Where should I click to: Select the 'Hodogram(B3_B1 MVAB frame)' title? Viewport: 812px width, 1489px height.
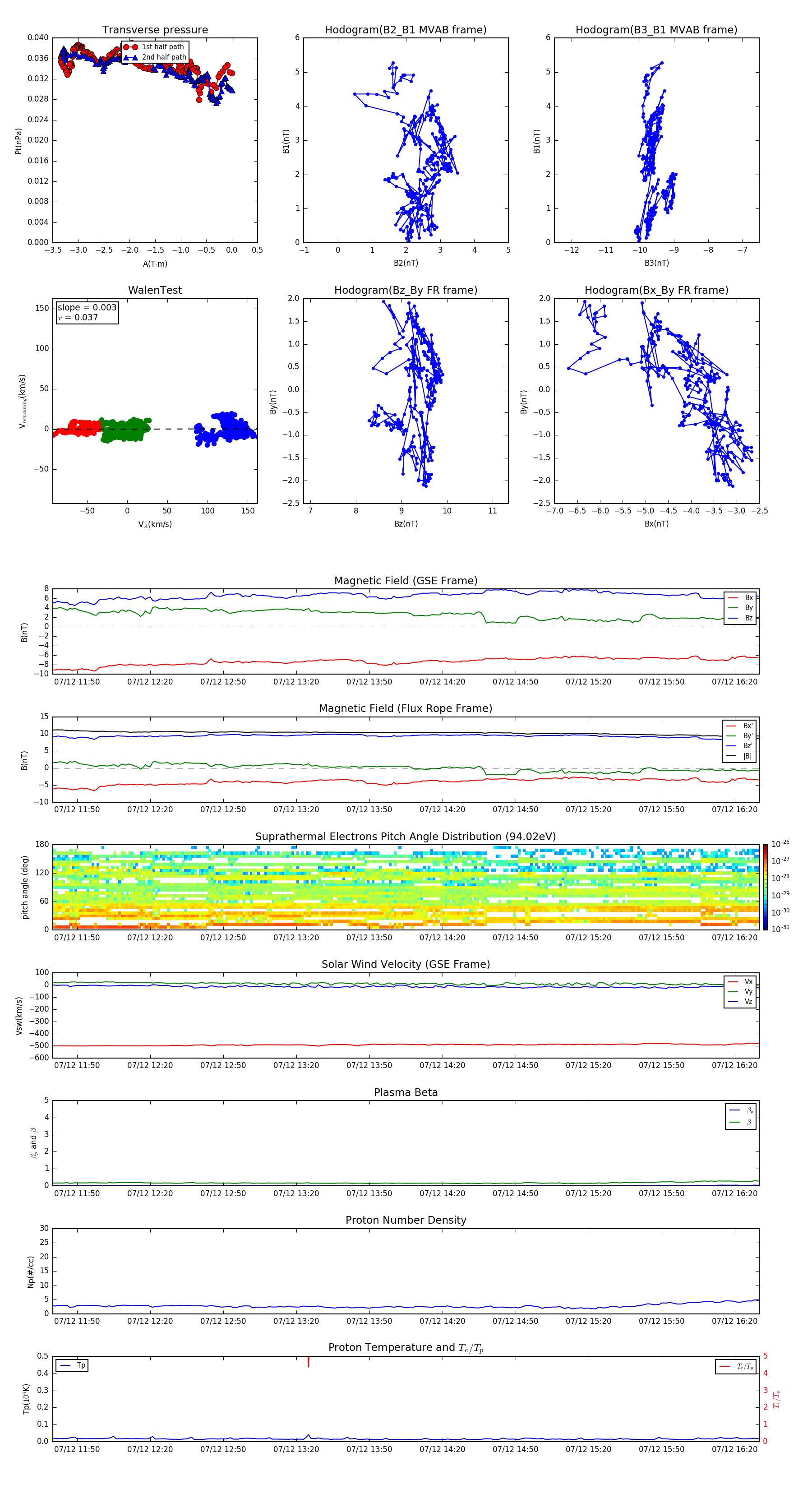tap(656, 30)
